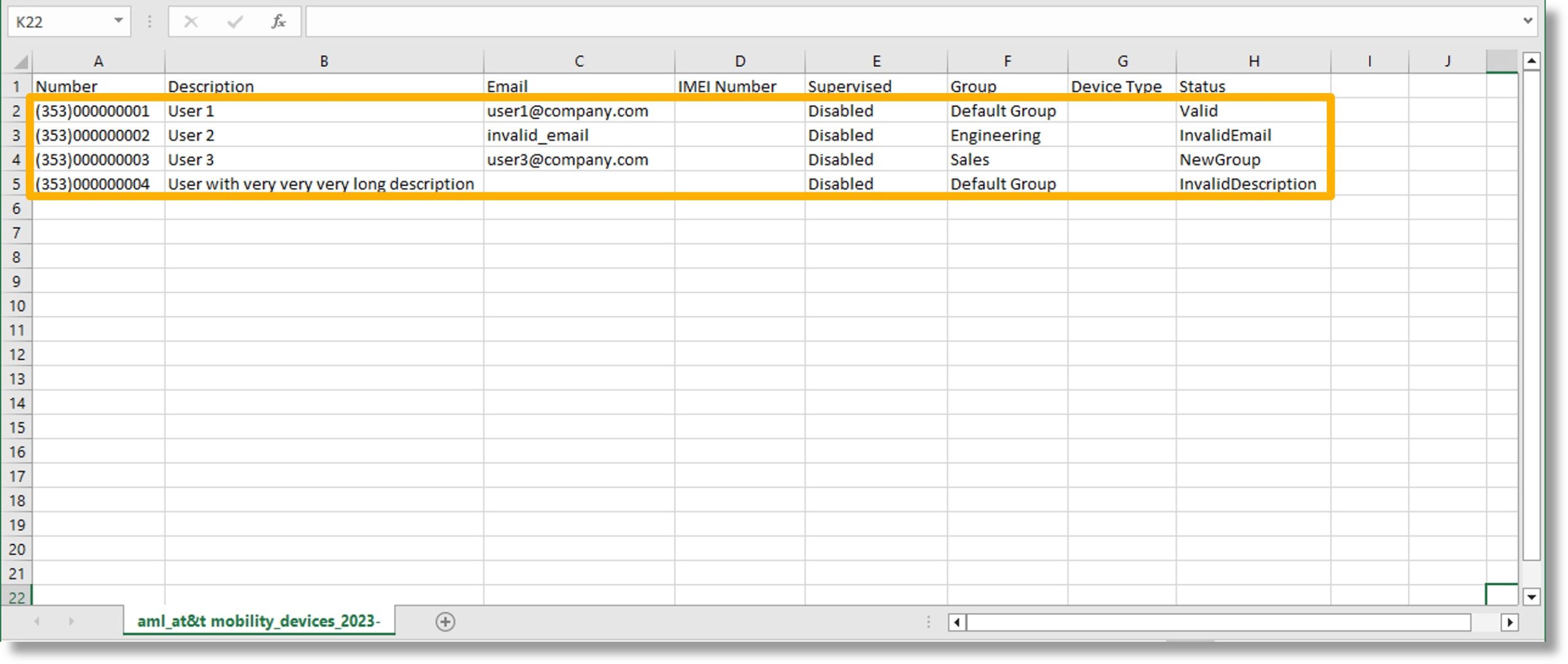Select cell with user1@company.com
The image size is (1568, 664).
click(x=579, y=111)
